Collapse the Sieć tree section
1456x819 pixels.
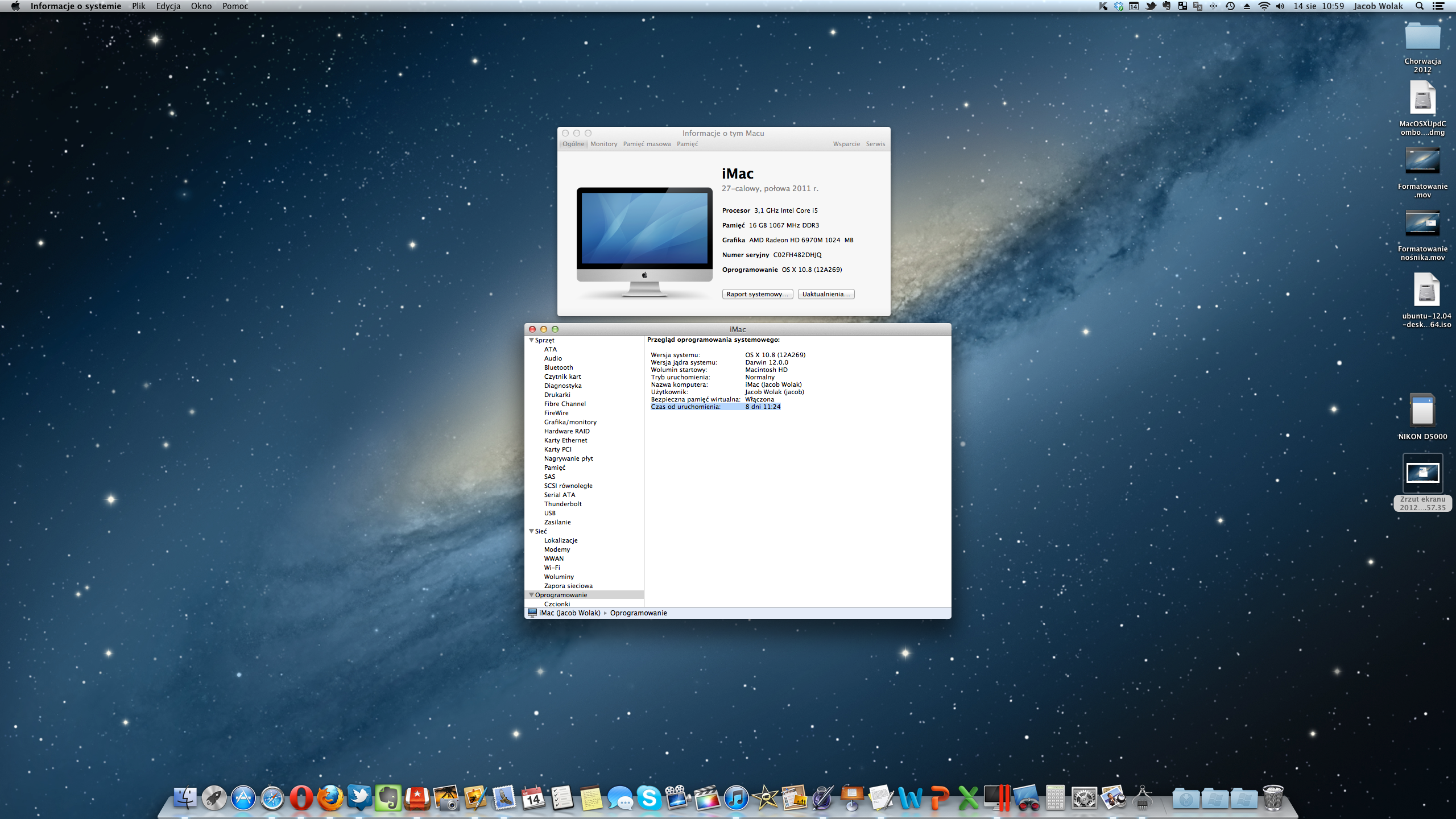(x=531, y=531)
